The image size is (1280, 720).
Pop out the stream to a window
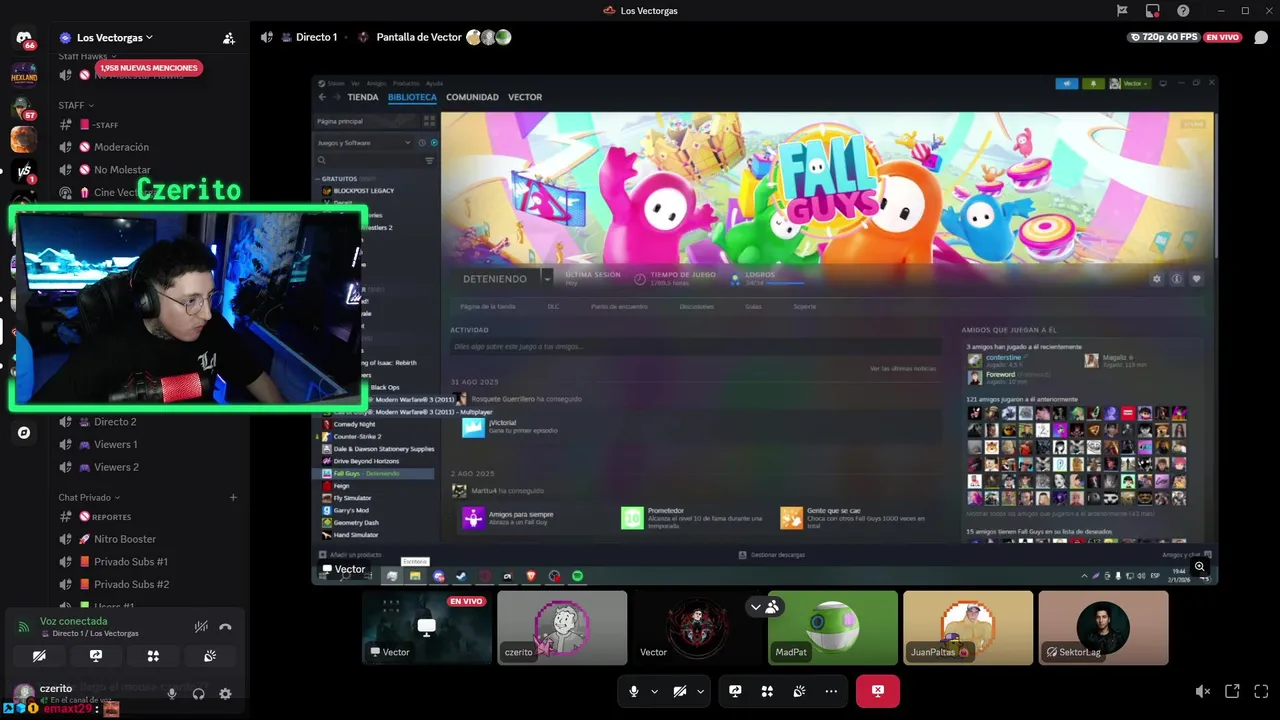click(x=1232, y=691)
